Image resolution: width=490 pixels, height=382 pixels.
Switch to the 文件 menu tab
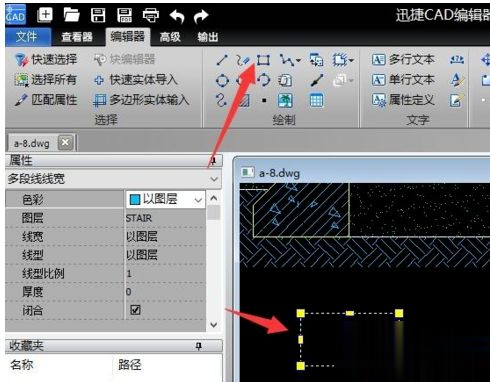coord(27,37)
